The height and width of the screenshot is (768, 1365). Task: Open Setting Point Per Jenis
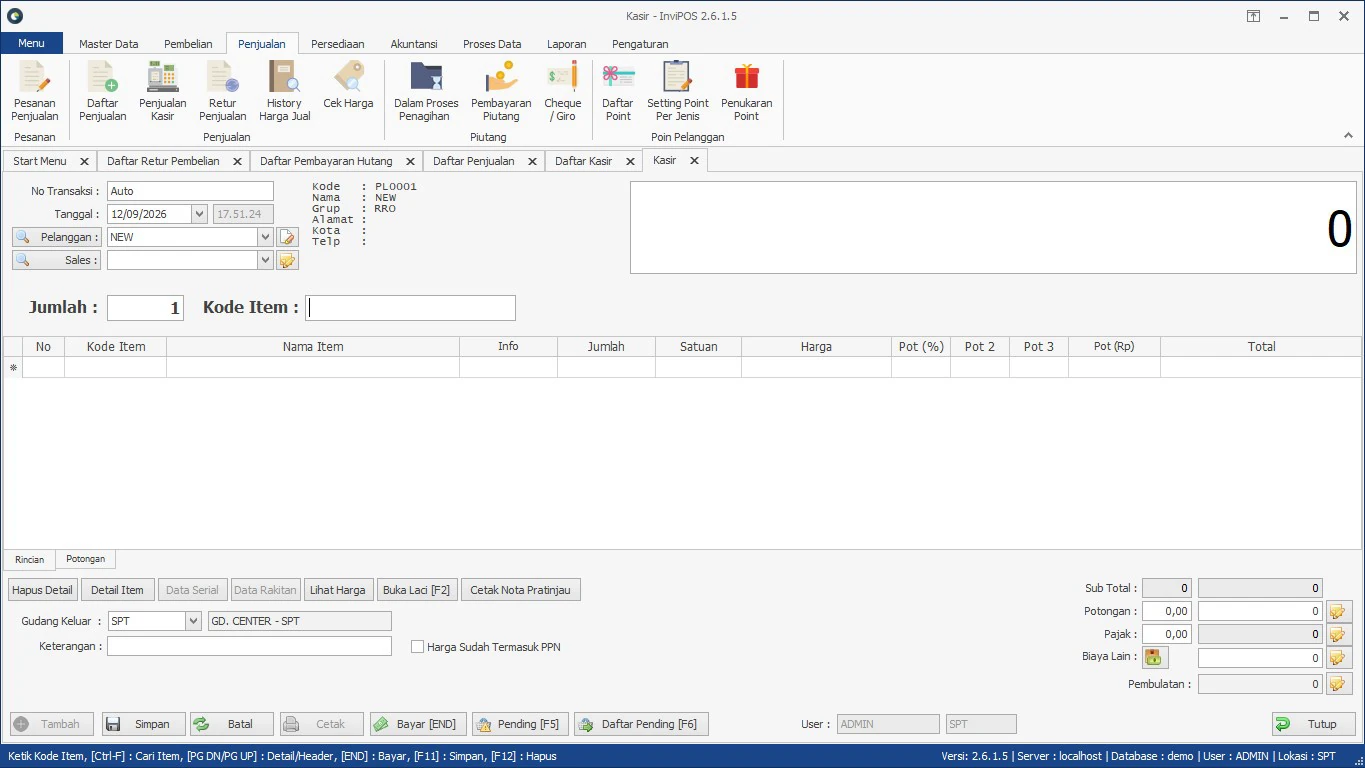click(x=678, y=91)
